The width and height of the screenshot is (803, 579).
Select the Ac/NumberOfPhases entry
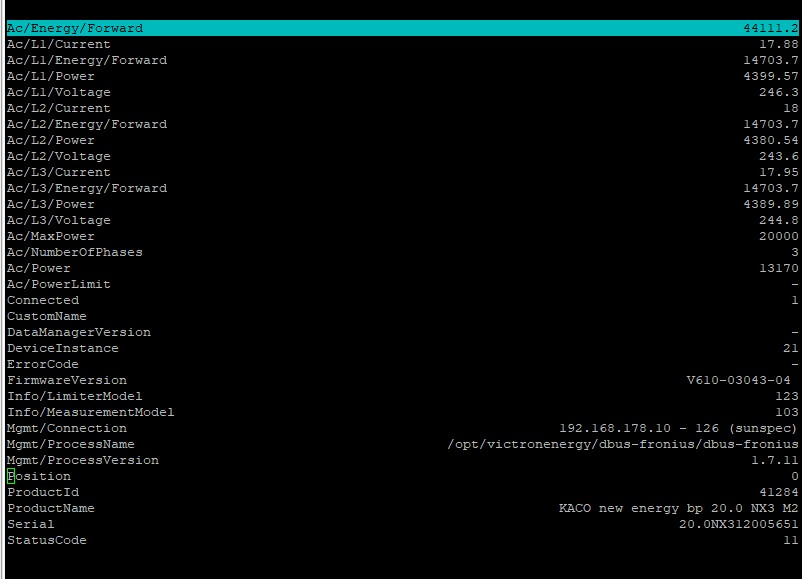[402, 252]
